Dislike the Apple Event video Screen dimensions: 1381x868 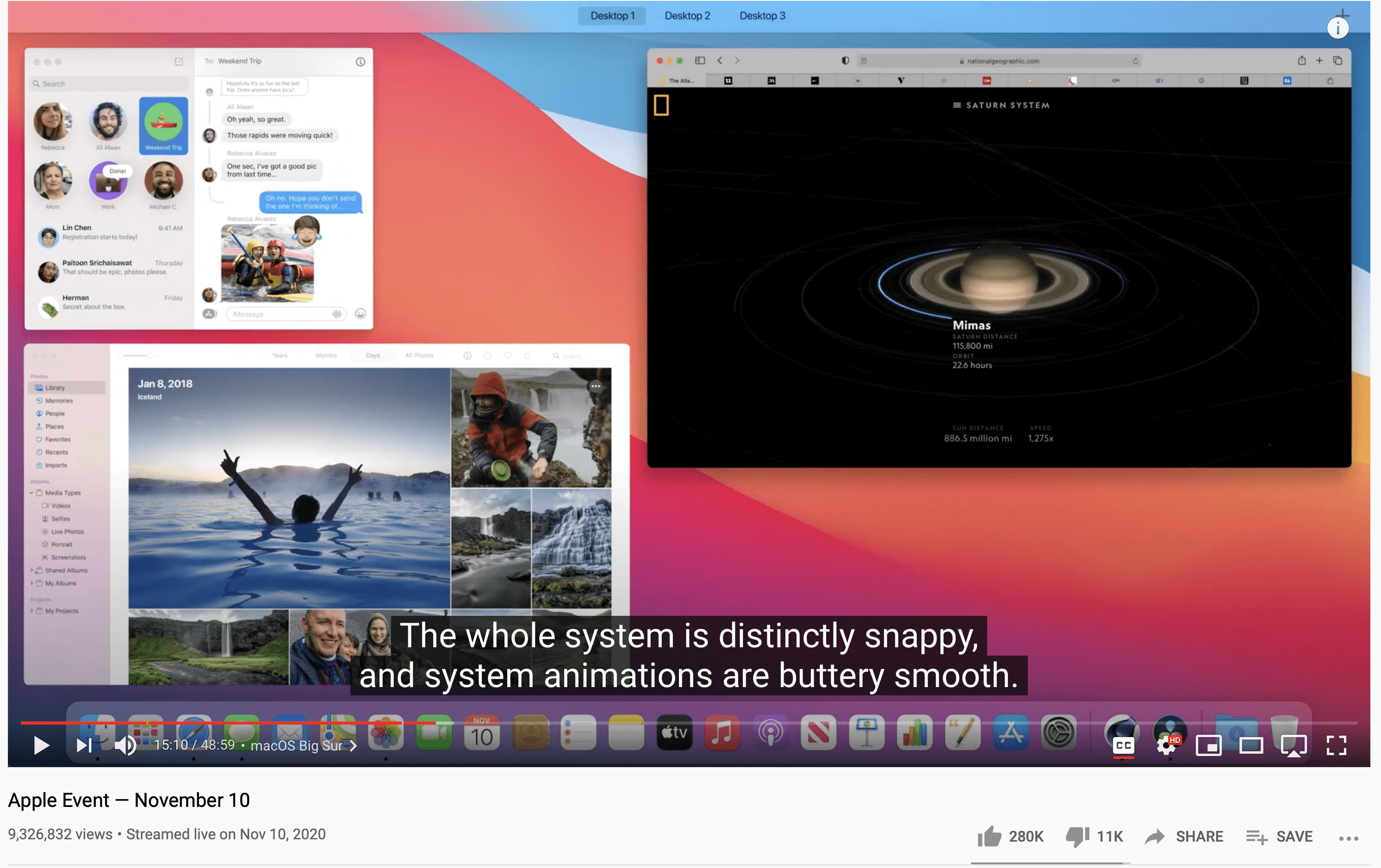1077,837
